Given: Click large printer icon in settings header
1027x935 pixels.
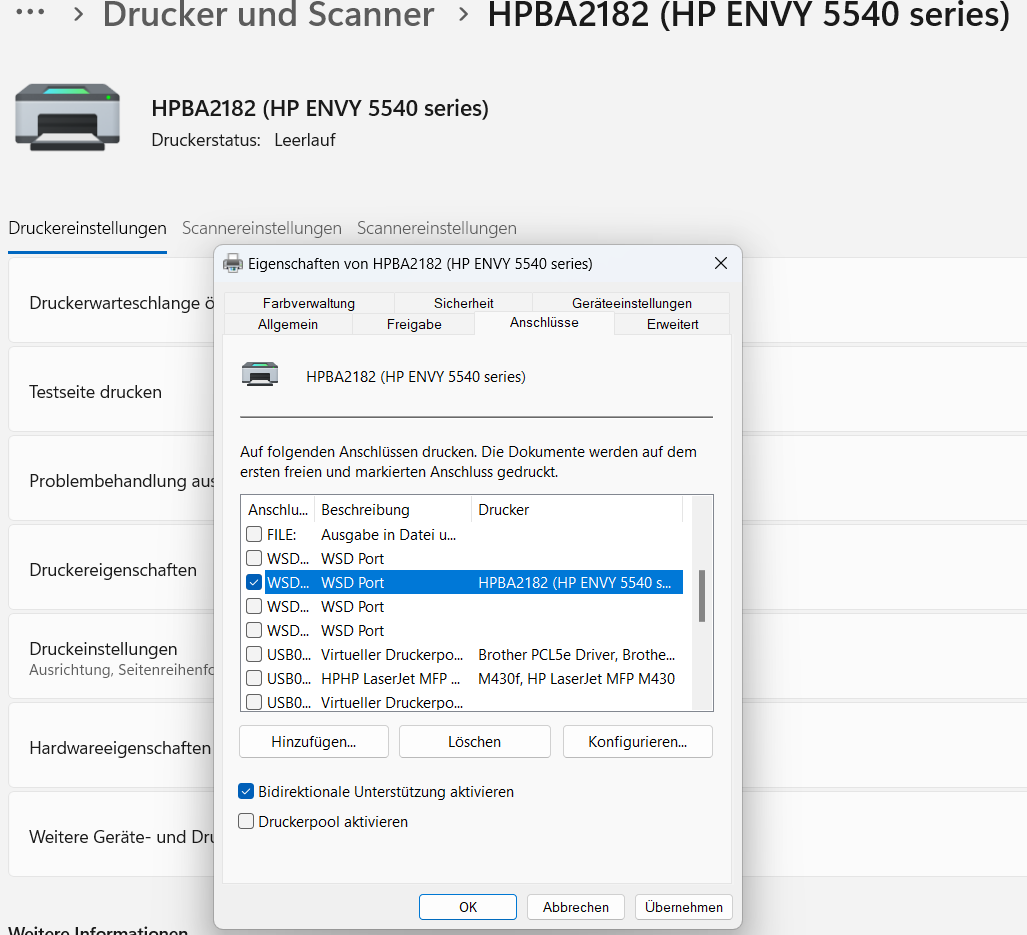Looking at the screenshot, I should (x=67, y=117).
